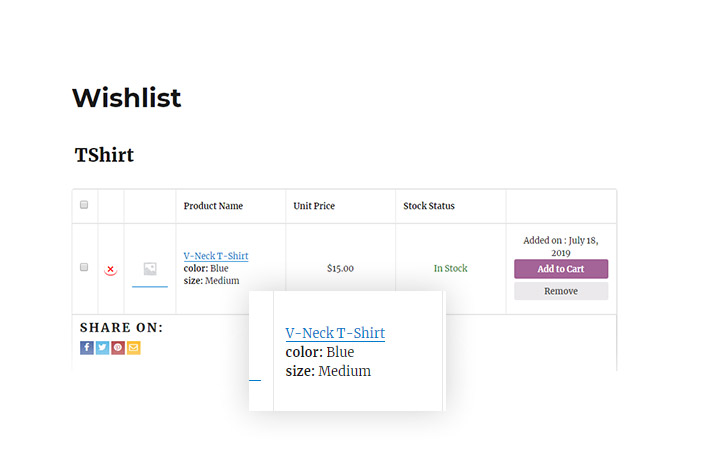This screenshot has height=457, width=710.
Task: Click the Product Name column header
Action: (213, 206)
